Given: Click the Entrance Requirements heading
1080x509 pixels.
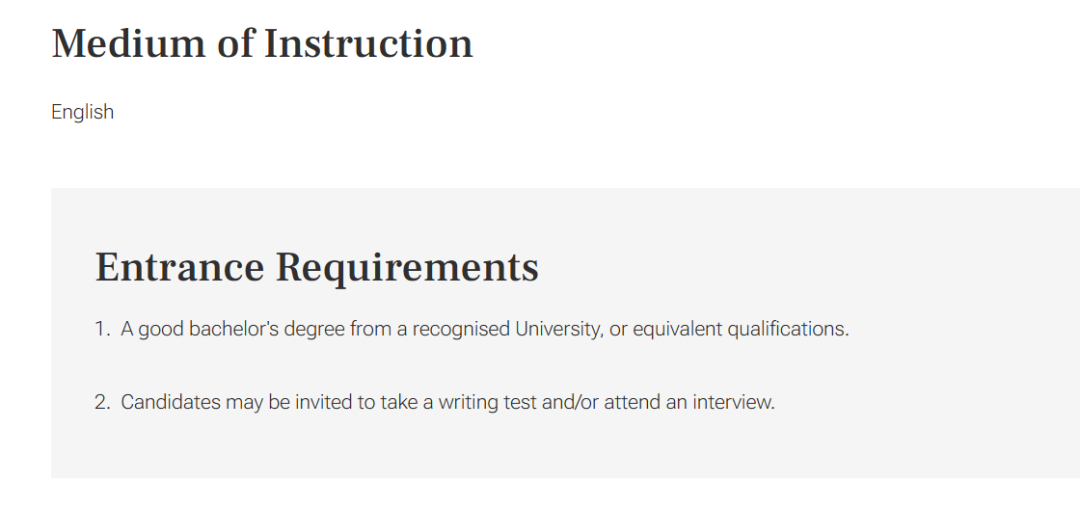Looking at the screenshot, I should coord(317,267).
